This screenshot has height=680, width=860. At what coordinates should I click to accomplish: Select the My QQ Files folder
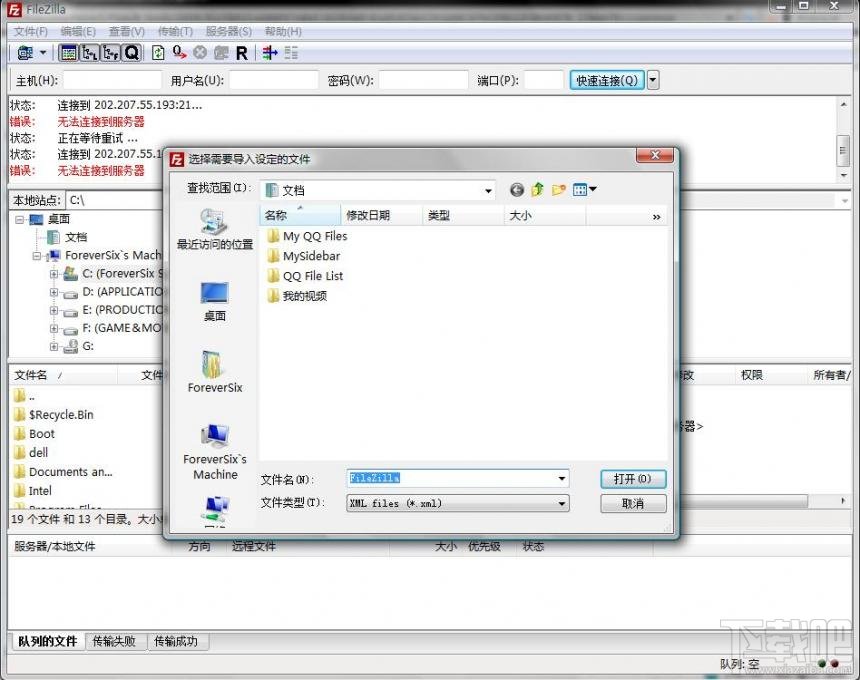tap(307, 236)
